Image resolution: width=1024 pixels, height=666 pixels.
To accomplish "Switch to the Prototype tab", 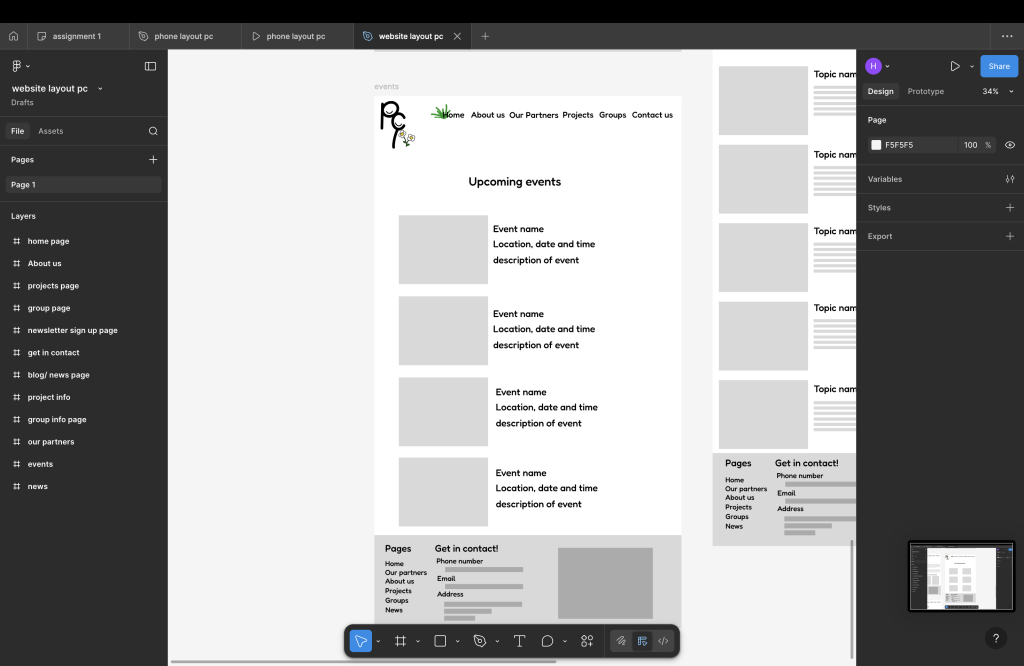I will pos(925,91).
